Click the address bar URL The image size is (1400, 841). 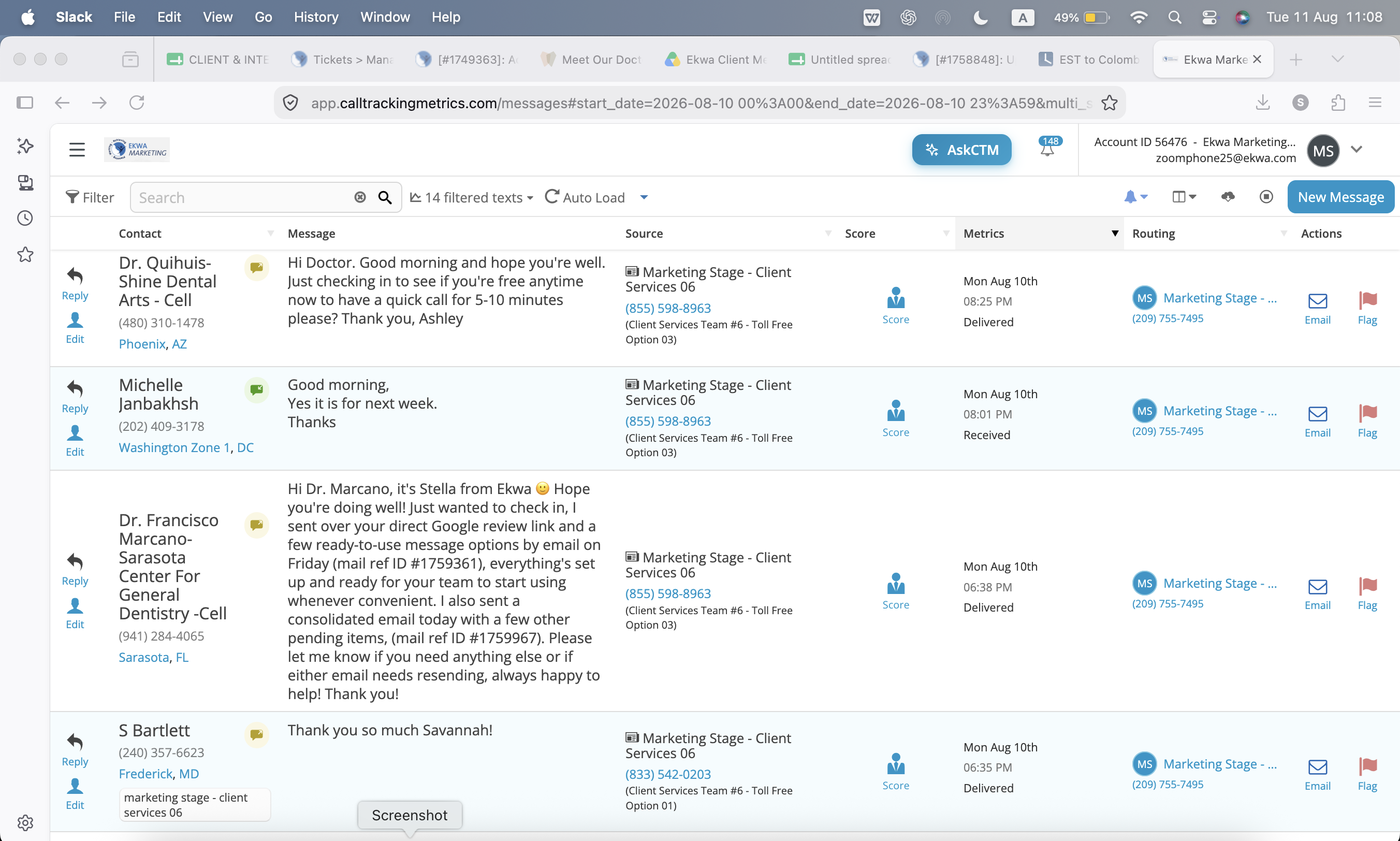click(701, 103)
